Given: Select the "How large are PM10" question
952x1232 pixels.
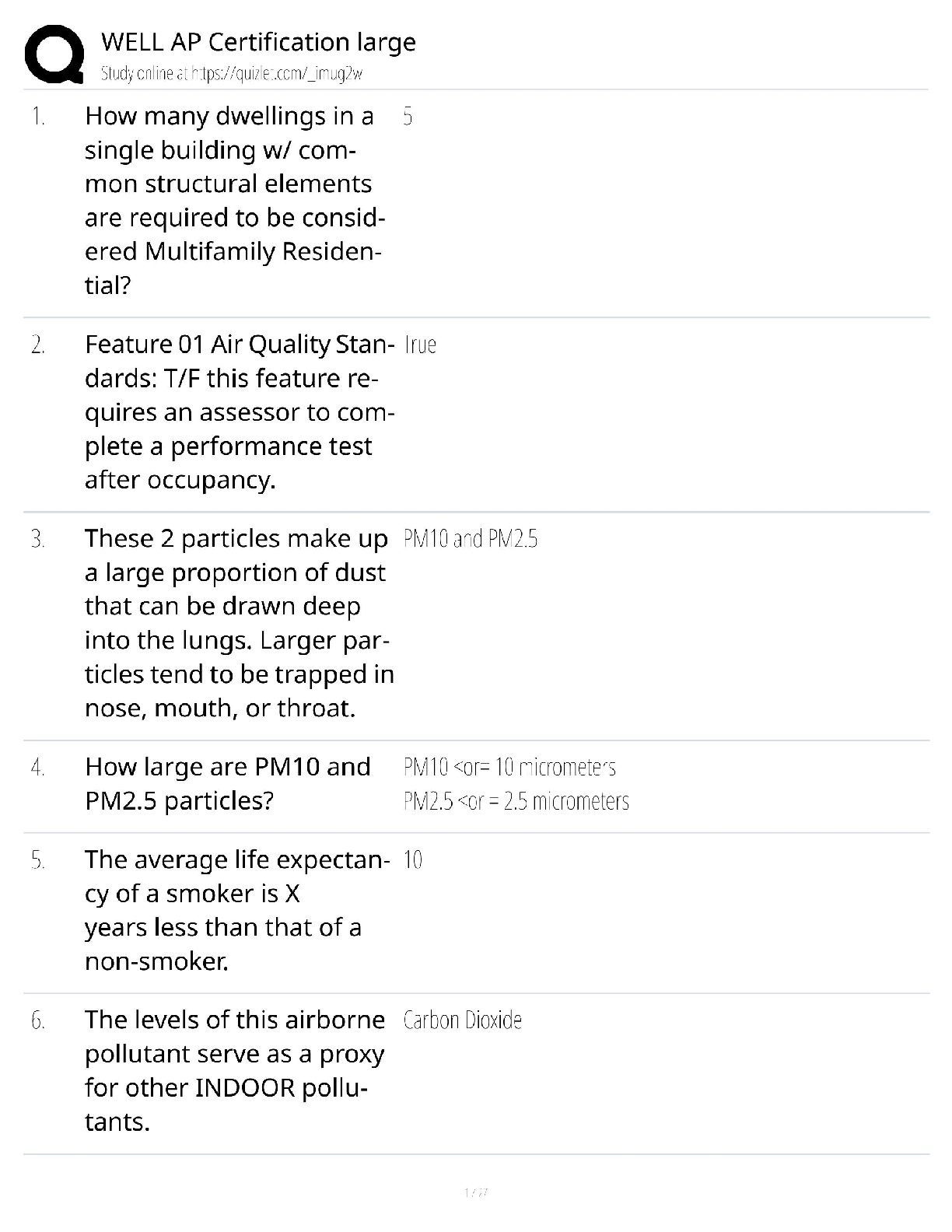Looking at the screenshot, I should coord(228,783).
